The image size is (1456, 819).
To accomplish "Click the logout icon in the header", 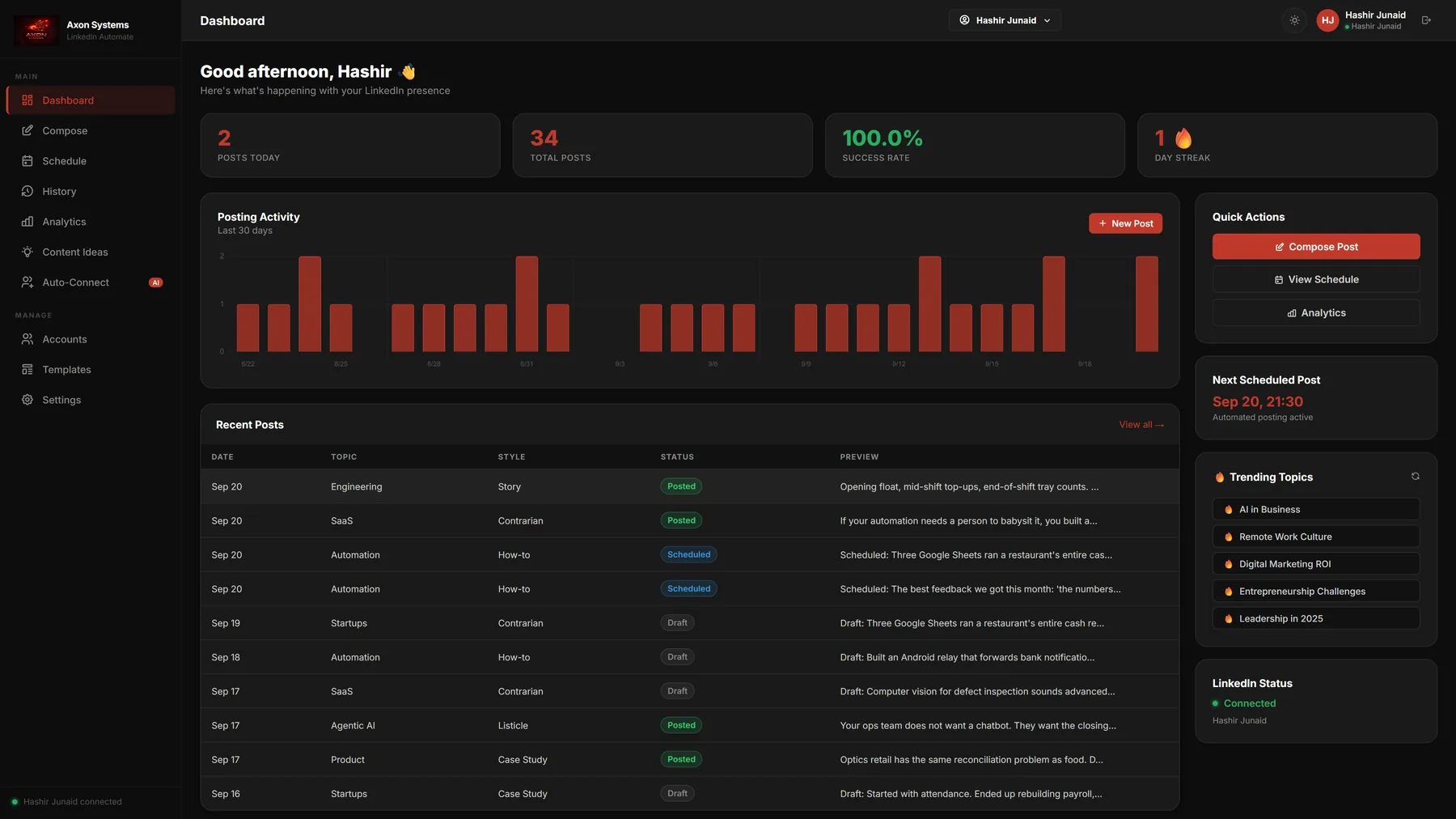I will [1426, 20].
